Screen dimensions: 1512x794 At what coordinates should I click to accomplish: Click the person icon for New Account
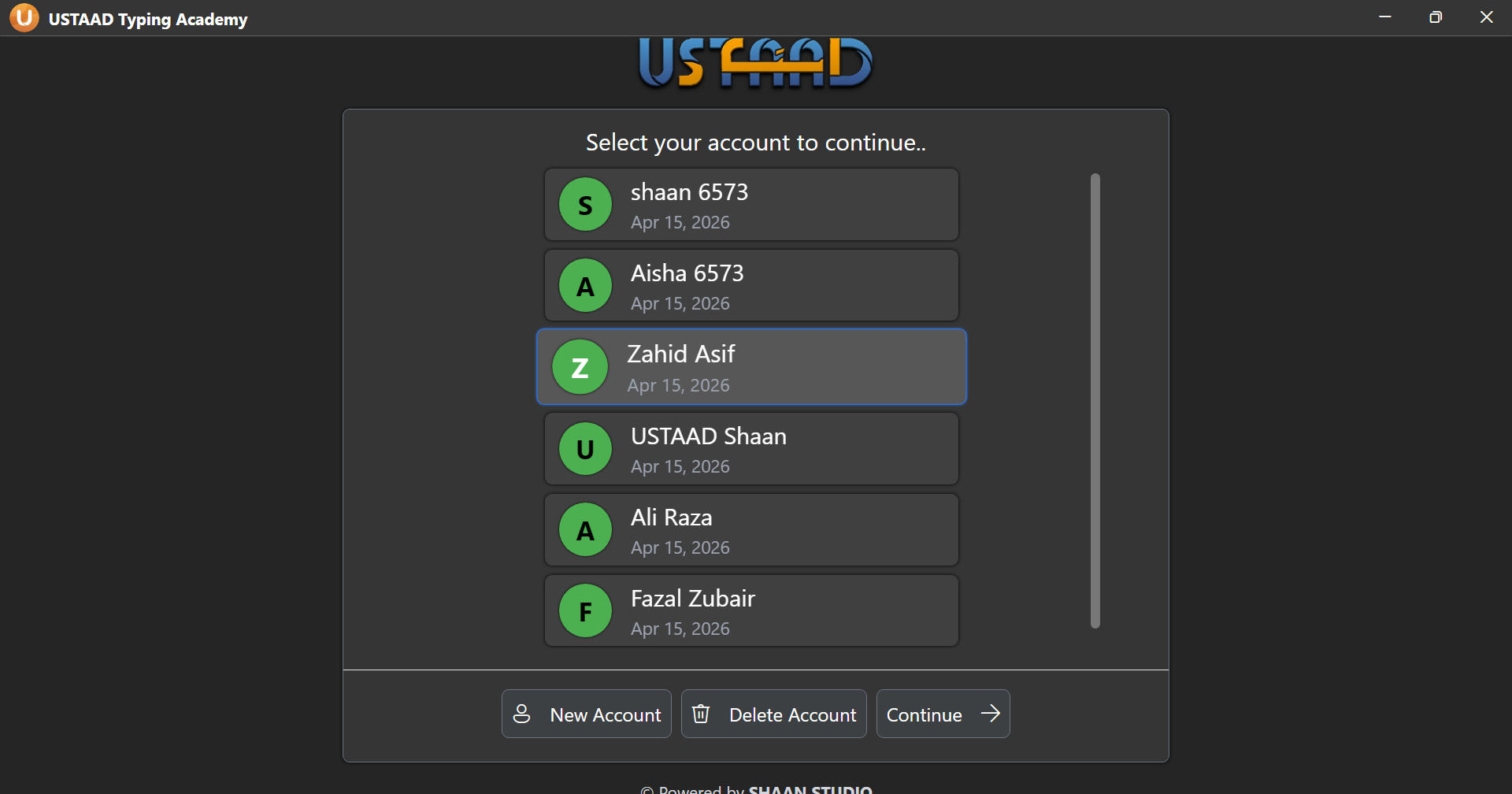521,714
